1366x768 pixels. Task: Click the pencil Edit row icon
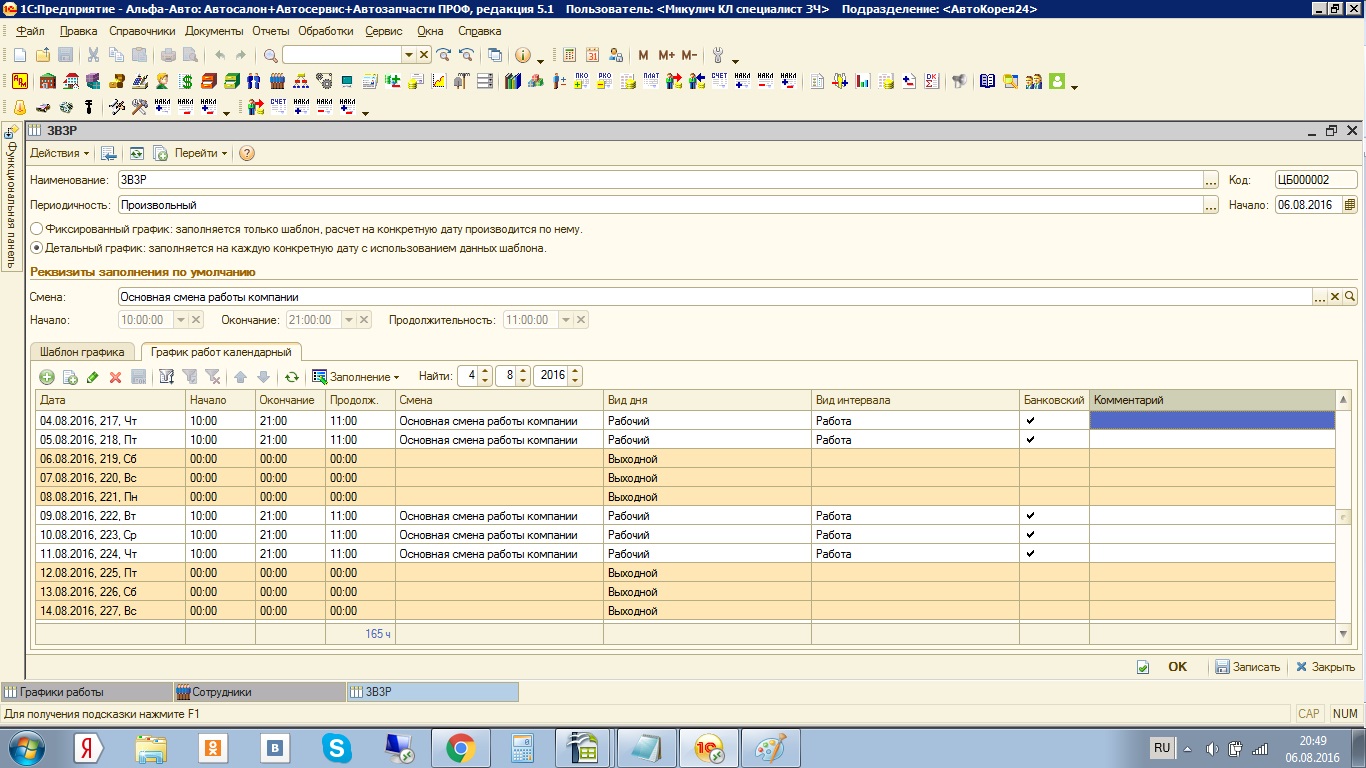[x=92, y=377]
